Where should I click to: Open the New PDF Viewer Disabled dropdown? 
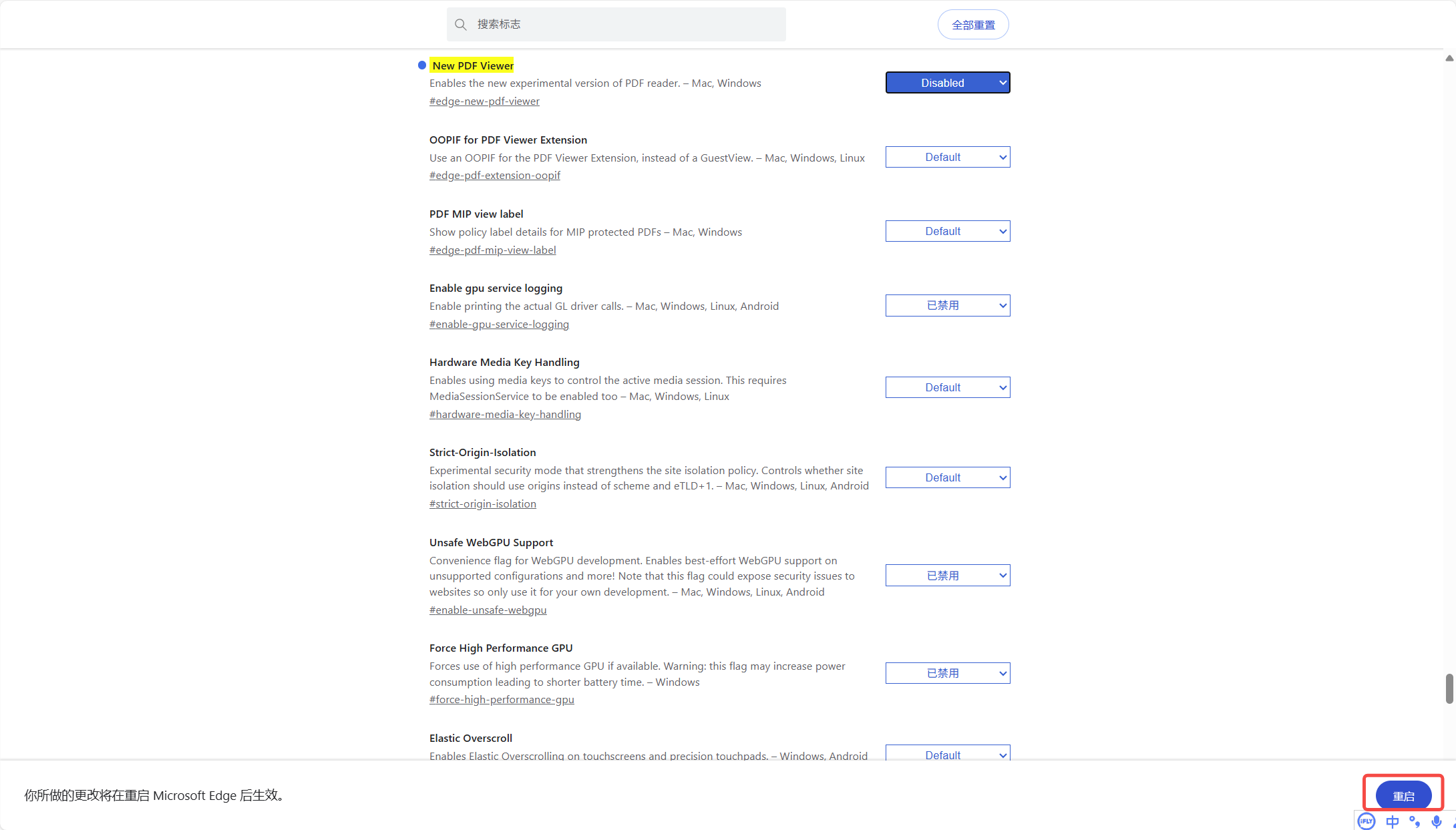coord(947,83)
